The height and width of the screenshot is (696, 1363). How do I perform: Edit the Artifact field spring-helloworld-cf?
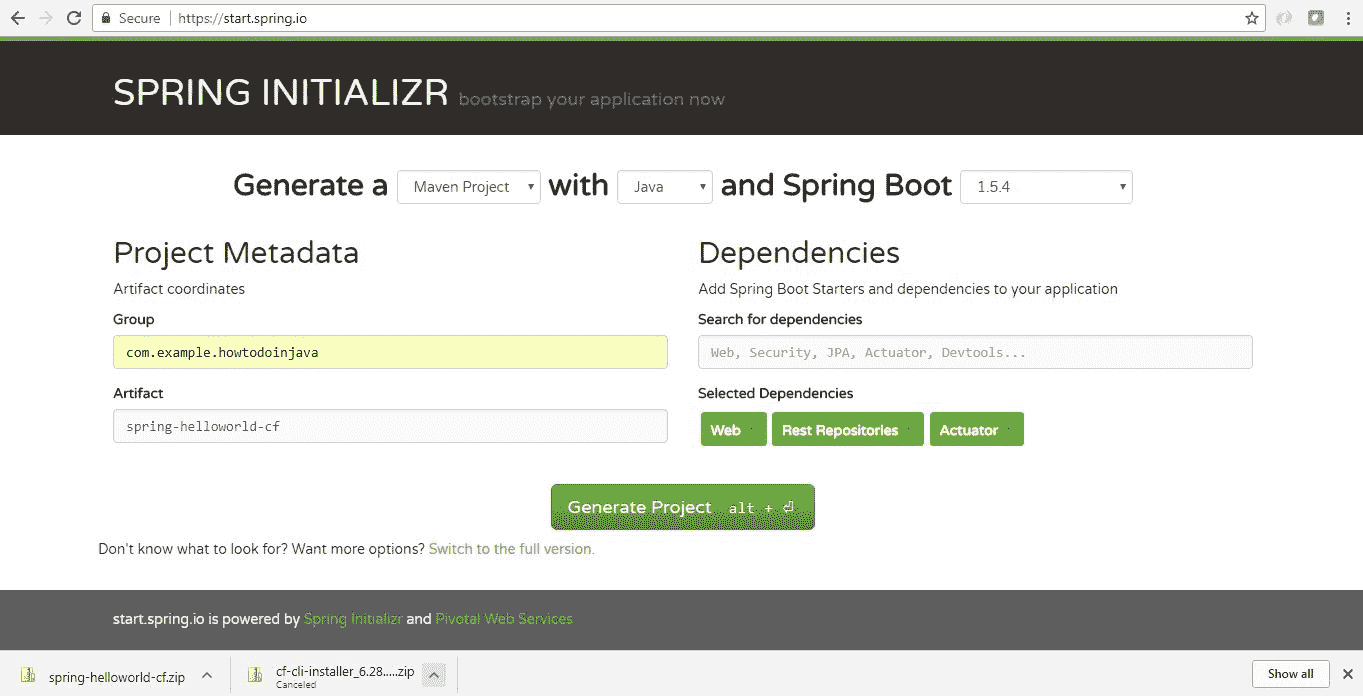click(x=390, y=426)
